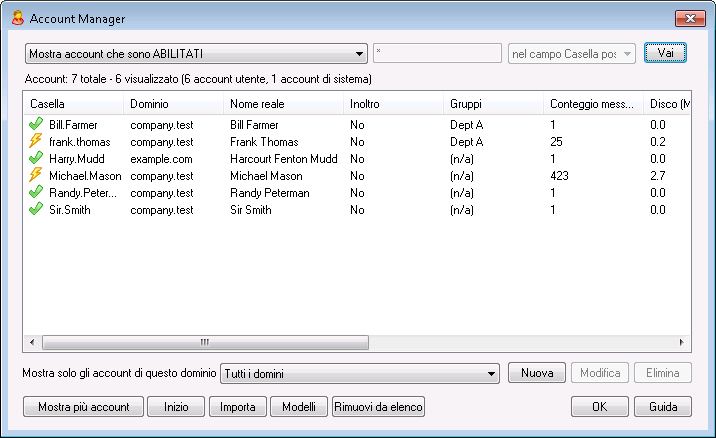Image resolution: width=716 pixels, height=438 pixels.
Task: Click message count 25 cell
Action: pos(556,142)
